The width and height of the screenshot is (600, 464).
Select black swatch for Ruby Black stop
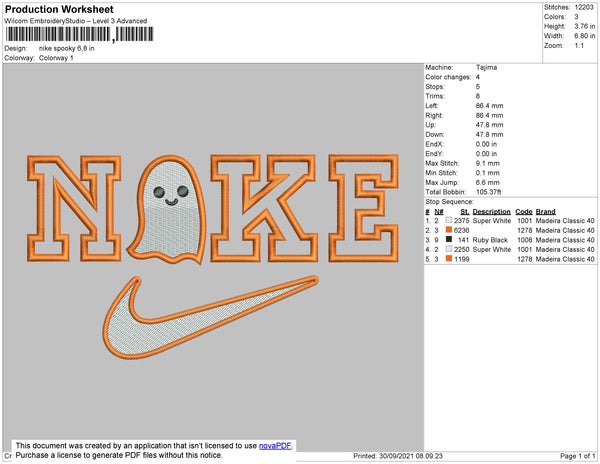(x=449, y=239)
